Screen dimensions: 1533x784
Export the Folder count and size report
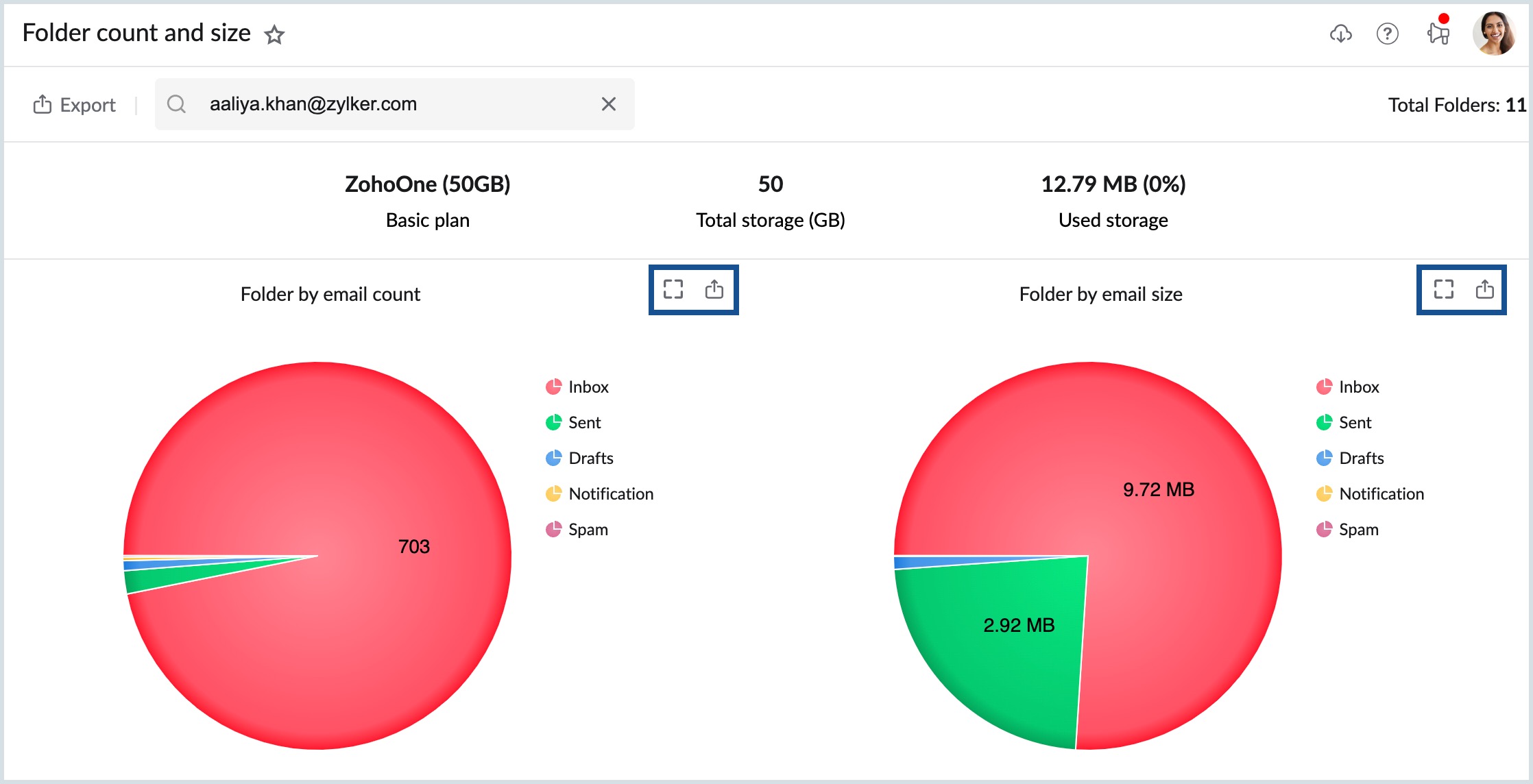coord(74,104)
